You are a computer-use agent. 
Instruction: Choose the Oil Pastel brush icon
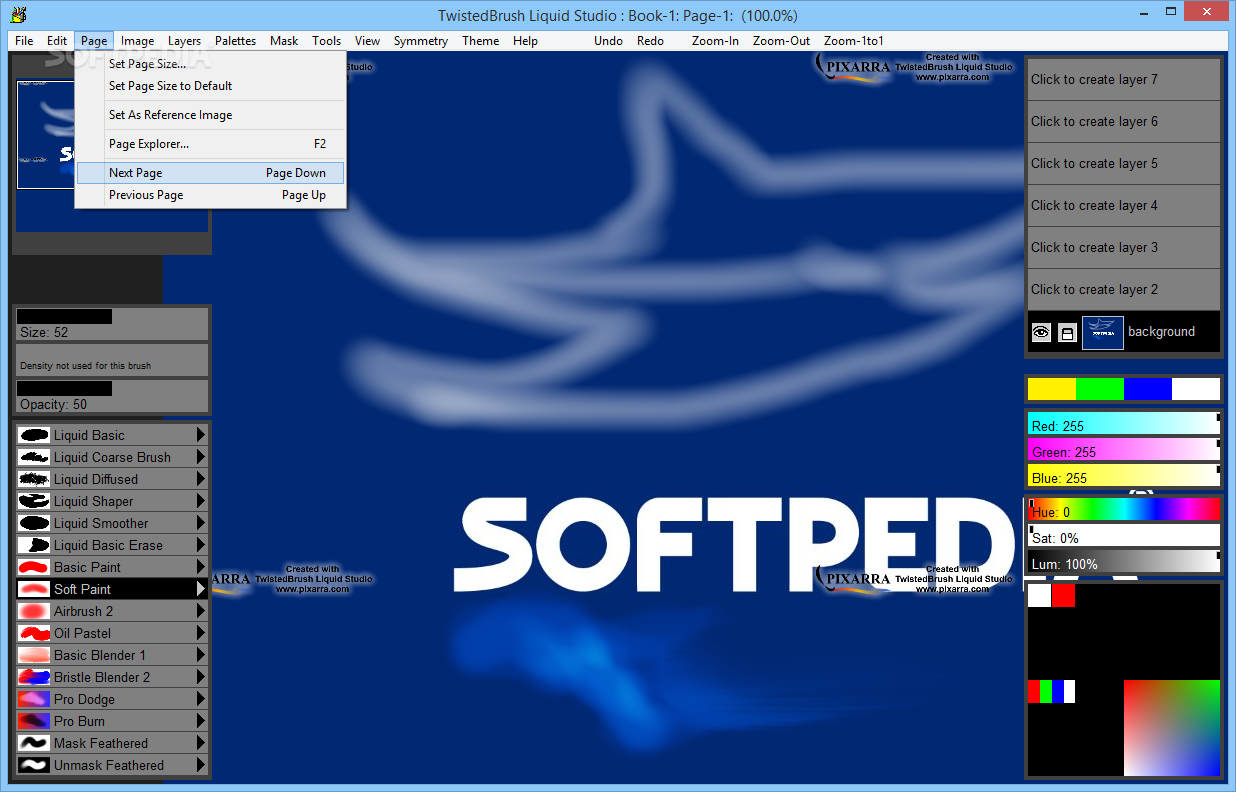[x=34, y=633]
